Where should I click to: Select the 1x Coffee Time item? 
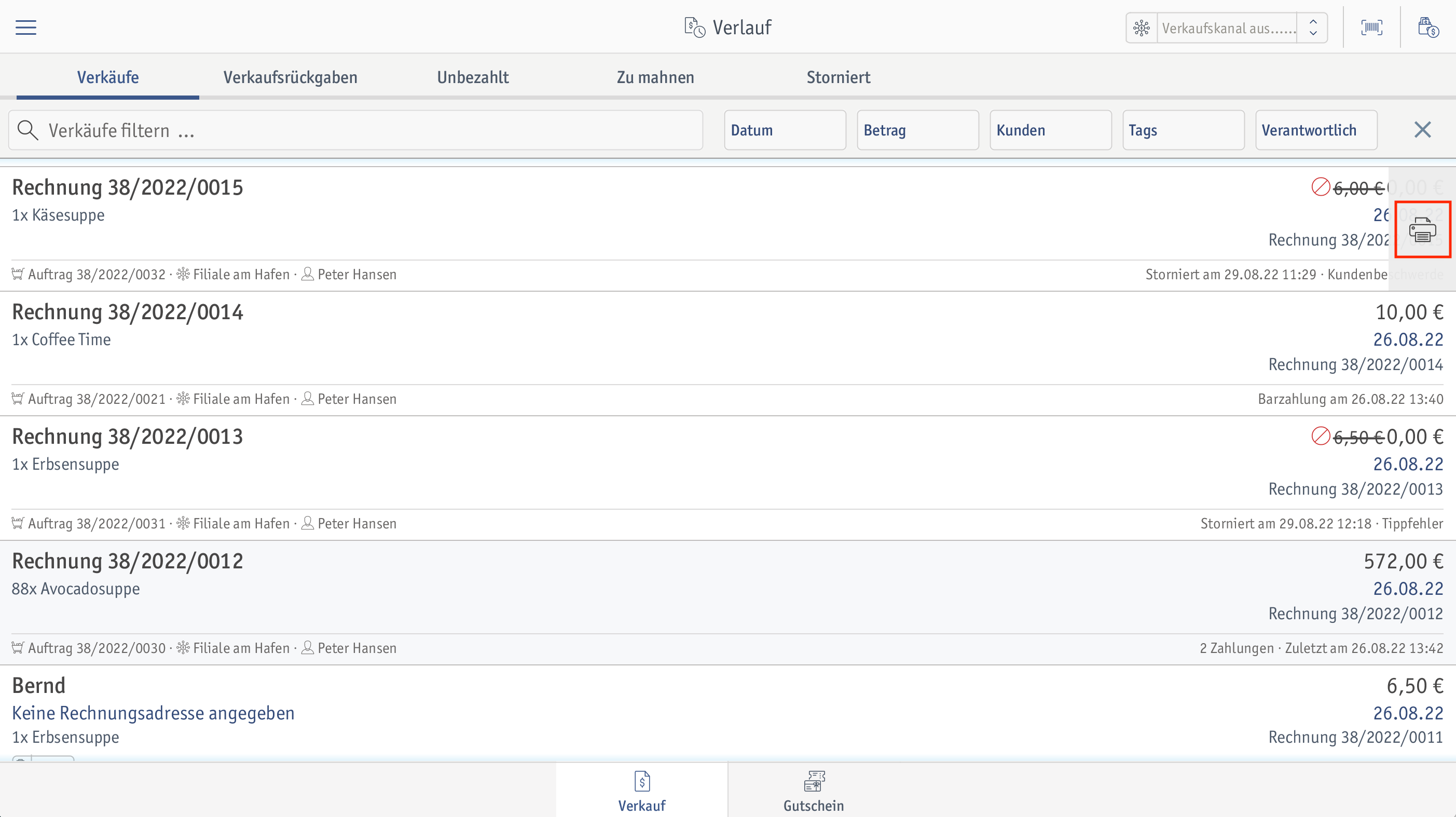[62, 340]
